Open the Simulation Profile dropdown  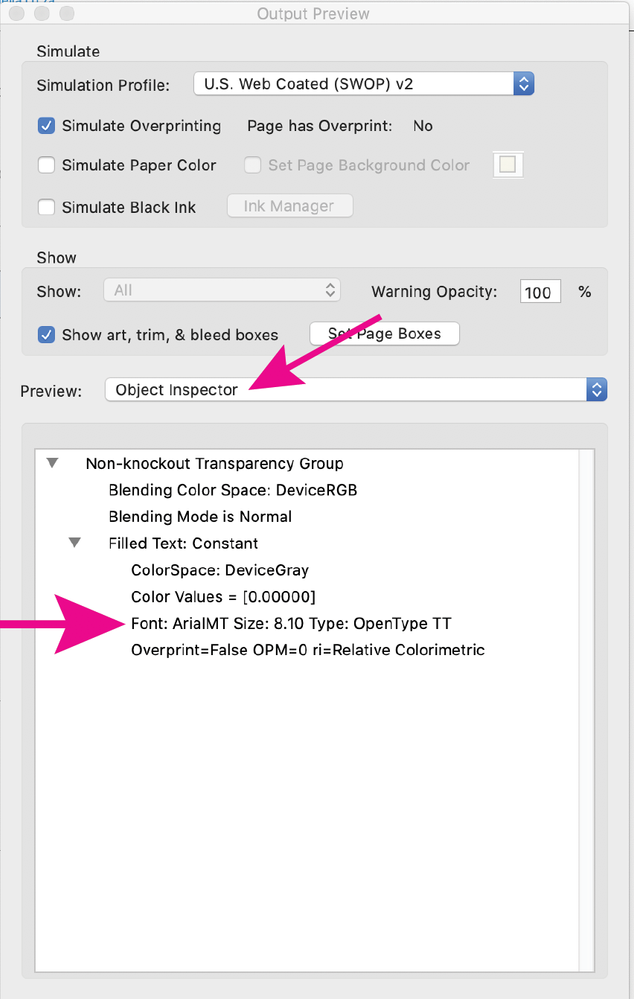click(364, 85)
